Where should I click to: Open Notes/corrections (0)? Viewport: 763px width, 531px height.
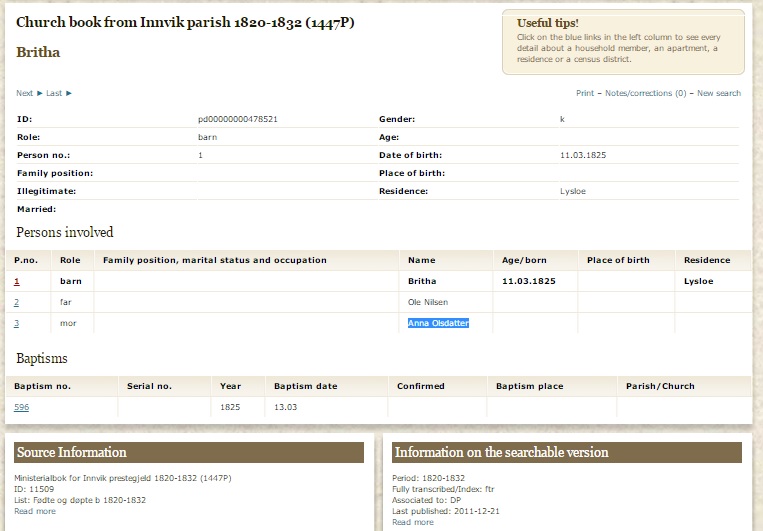(645, 93)
